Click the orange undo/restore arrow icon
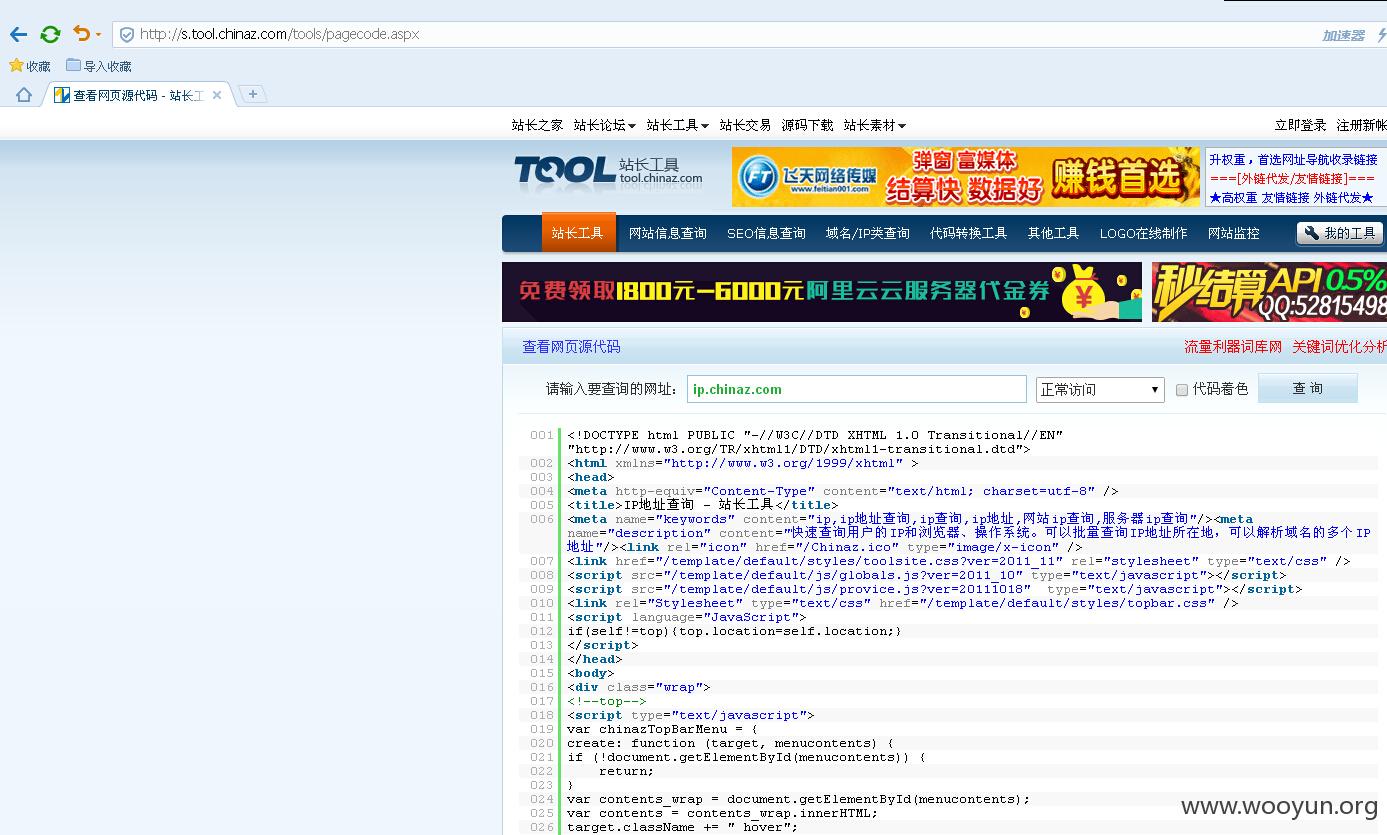This screenshot has height=835, width=1387. [x=82, y=34]
